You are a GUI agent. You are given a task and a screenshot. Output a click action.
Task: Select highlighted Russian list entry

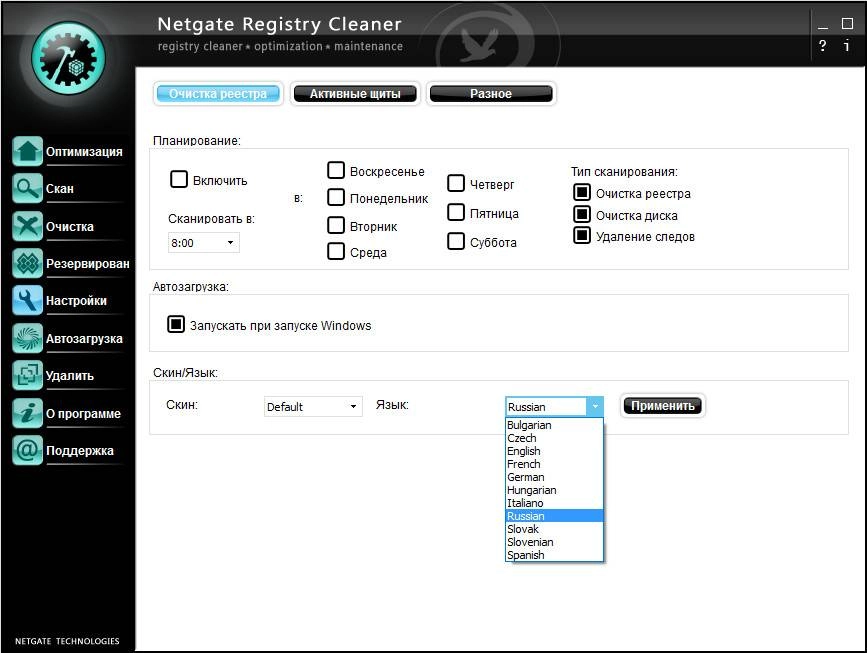pyautogui.click(x=554, y=516)
